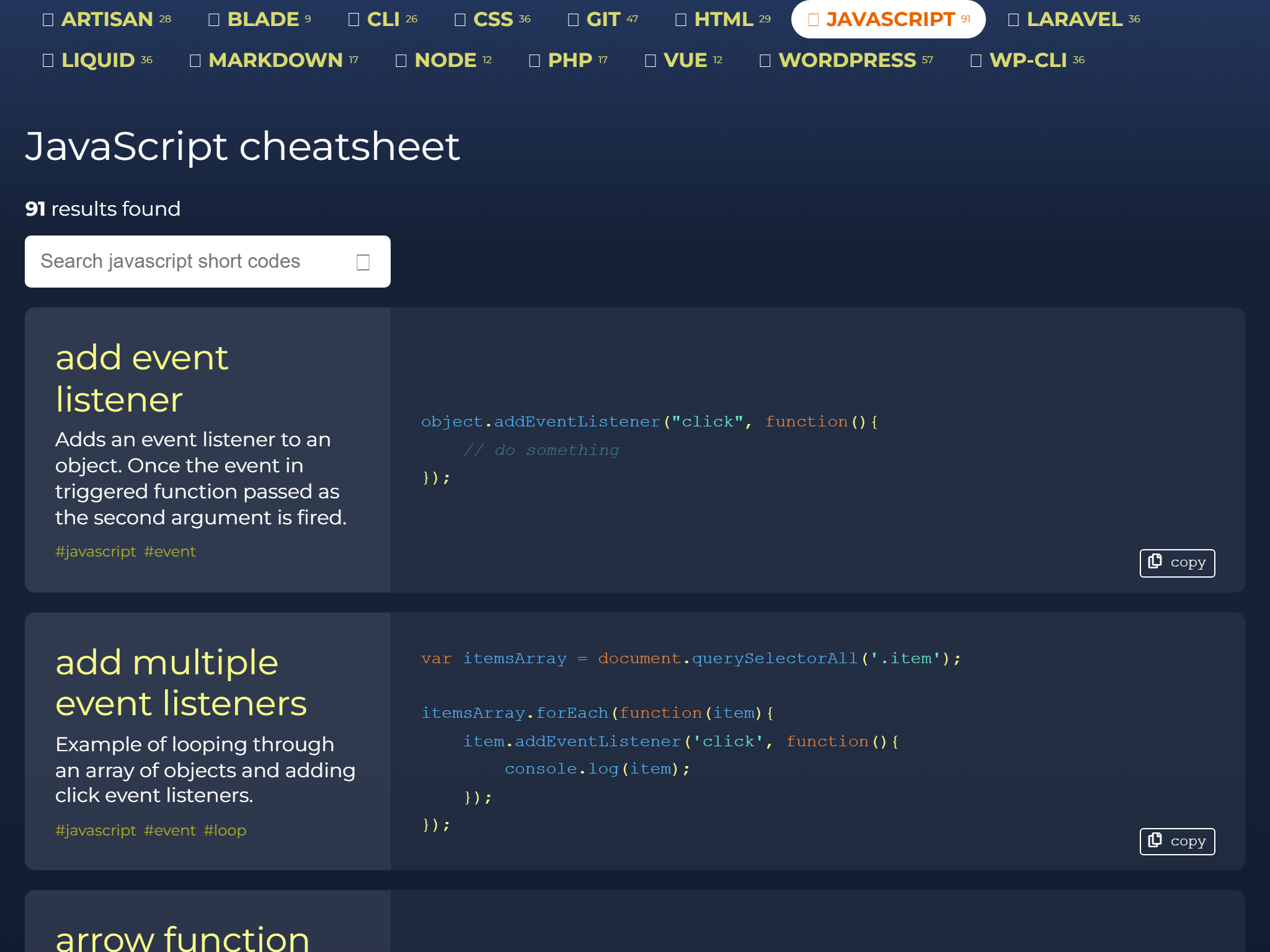Open the WP-CLI cheatsheet tab
Image resolution: width=1270 pixels, height=952 pixels.
(1028, 60)
